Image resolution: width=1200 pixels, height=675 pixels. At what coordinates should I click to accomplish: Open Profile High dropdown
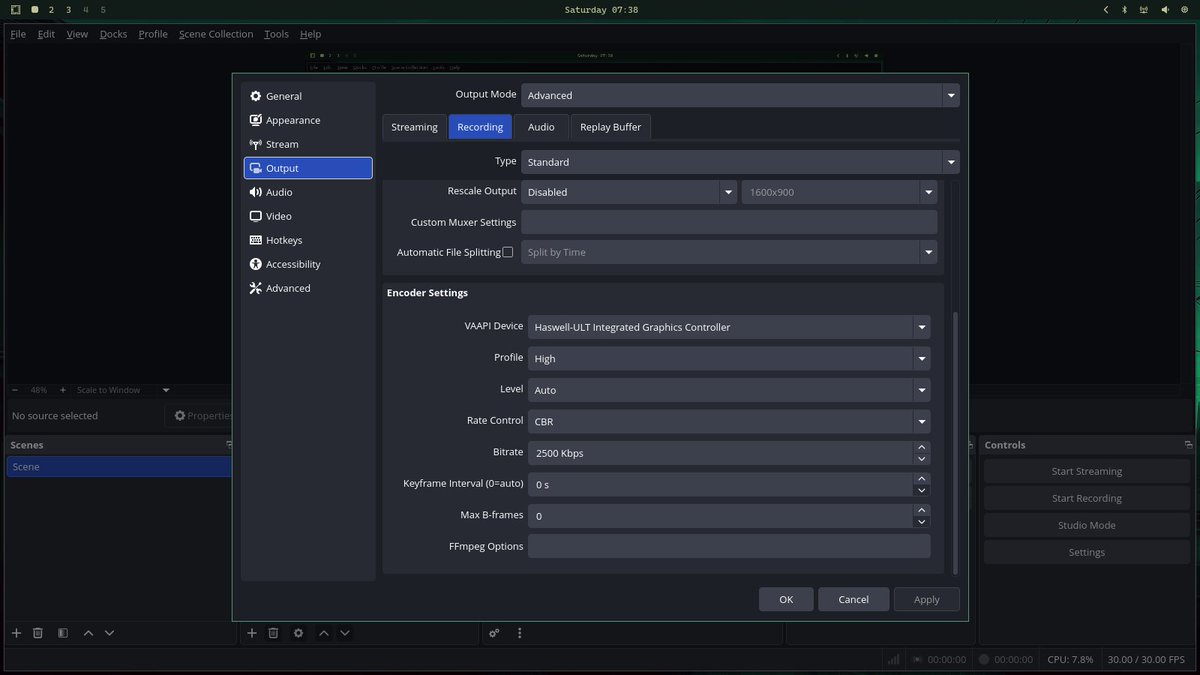(729, 358)
